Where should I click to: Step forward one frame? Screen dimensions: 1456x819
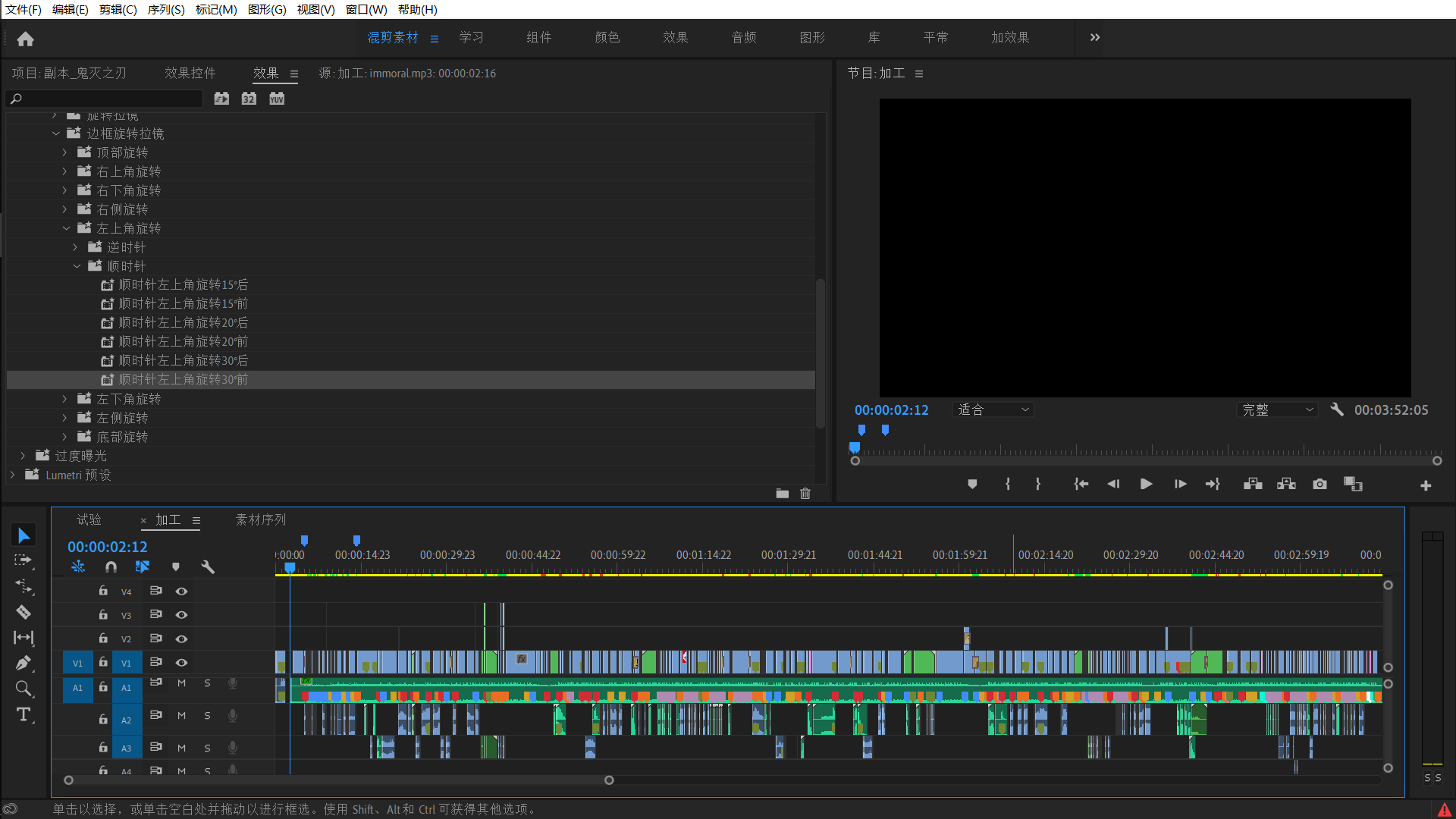1180,484
